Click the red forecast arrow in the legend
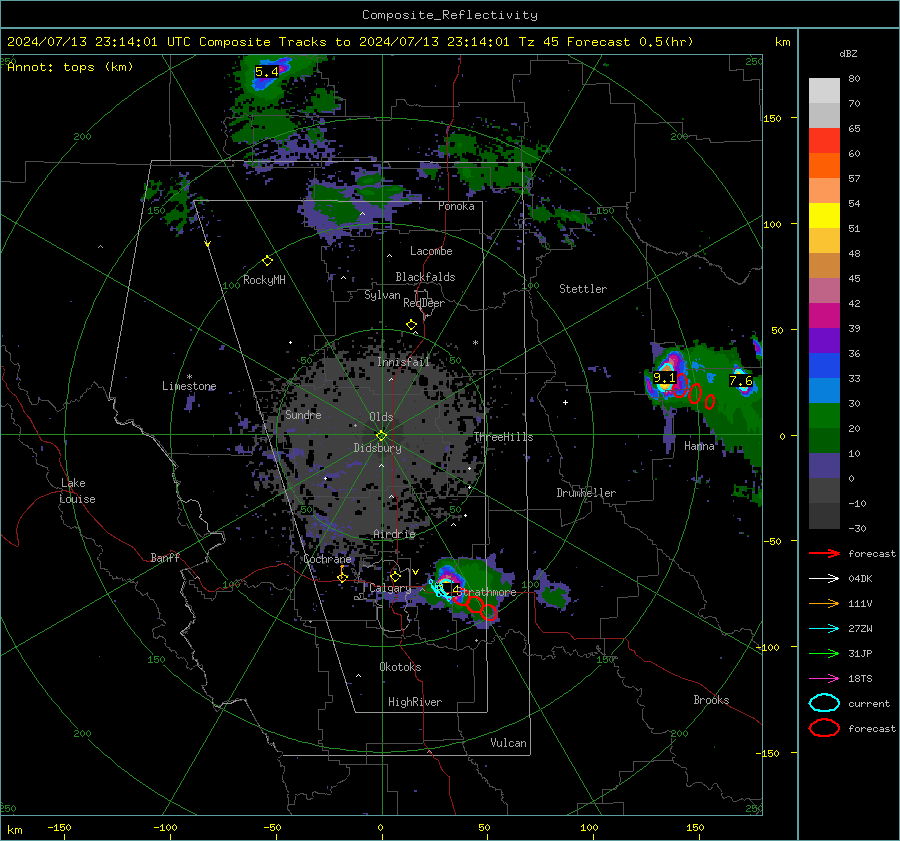This screenshot has height=841, width=900. point(824,553)
